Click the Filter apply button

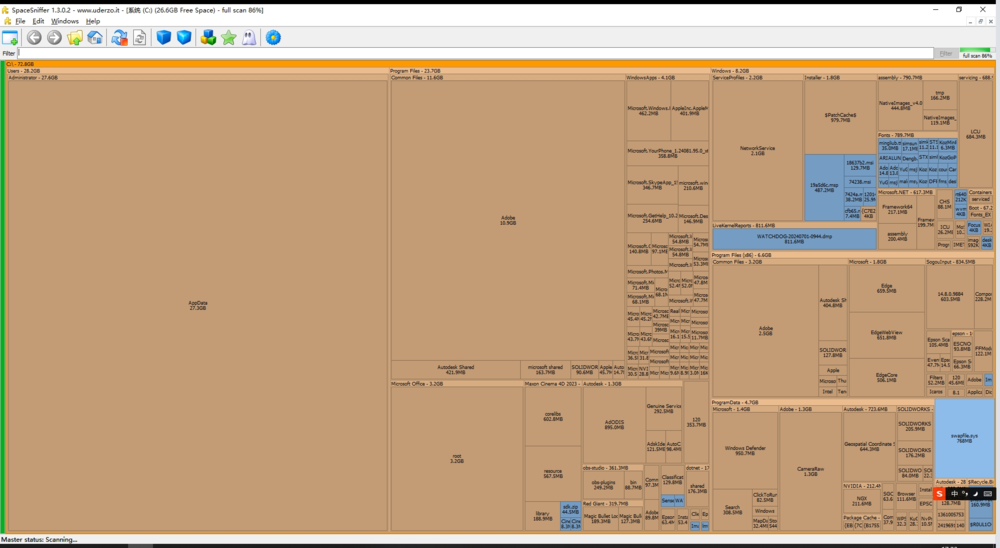[946, 54]
